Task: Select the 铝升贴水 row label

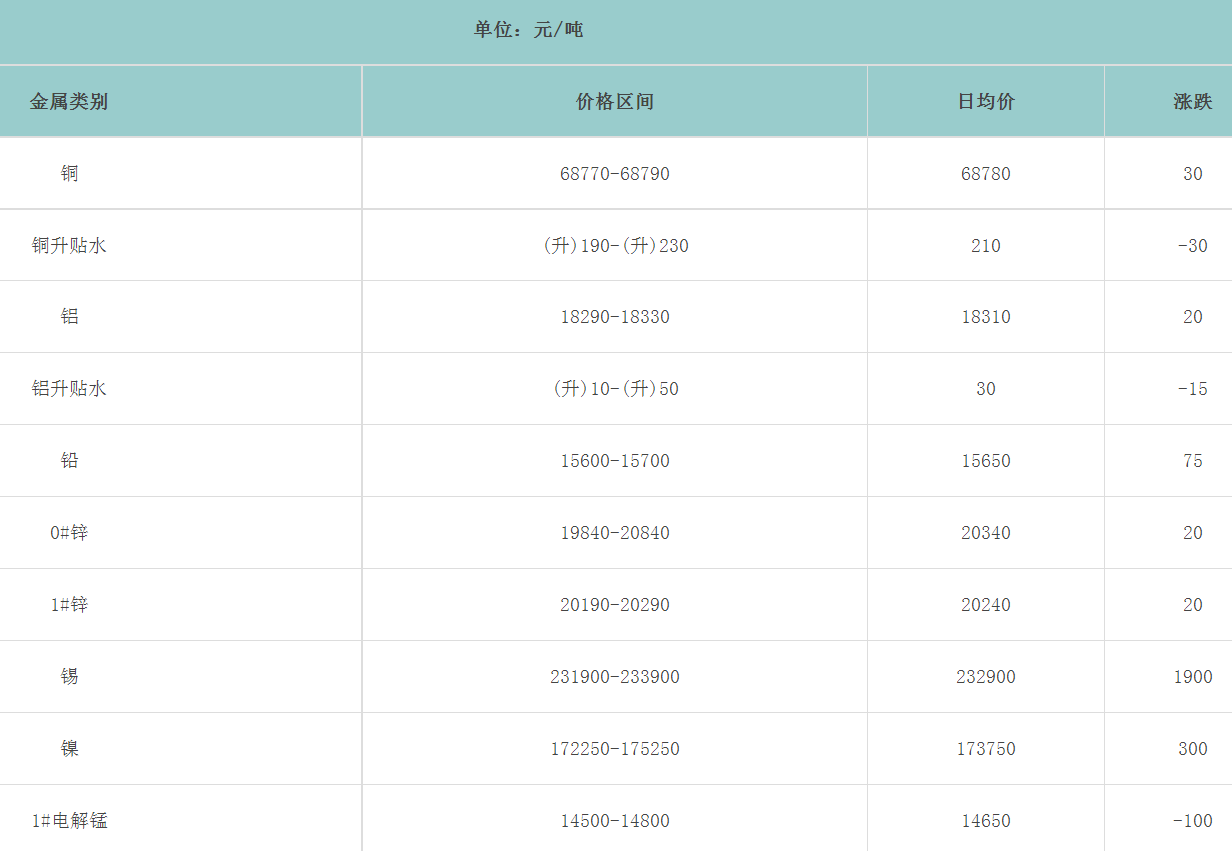Action: coord(69,389)
